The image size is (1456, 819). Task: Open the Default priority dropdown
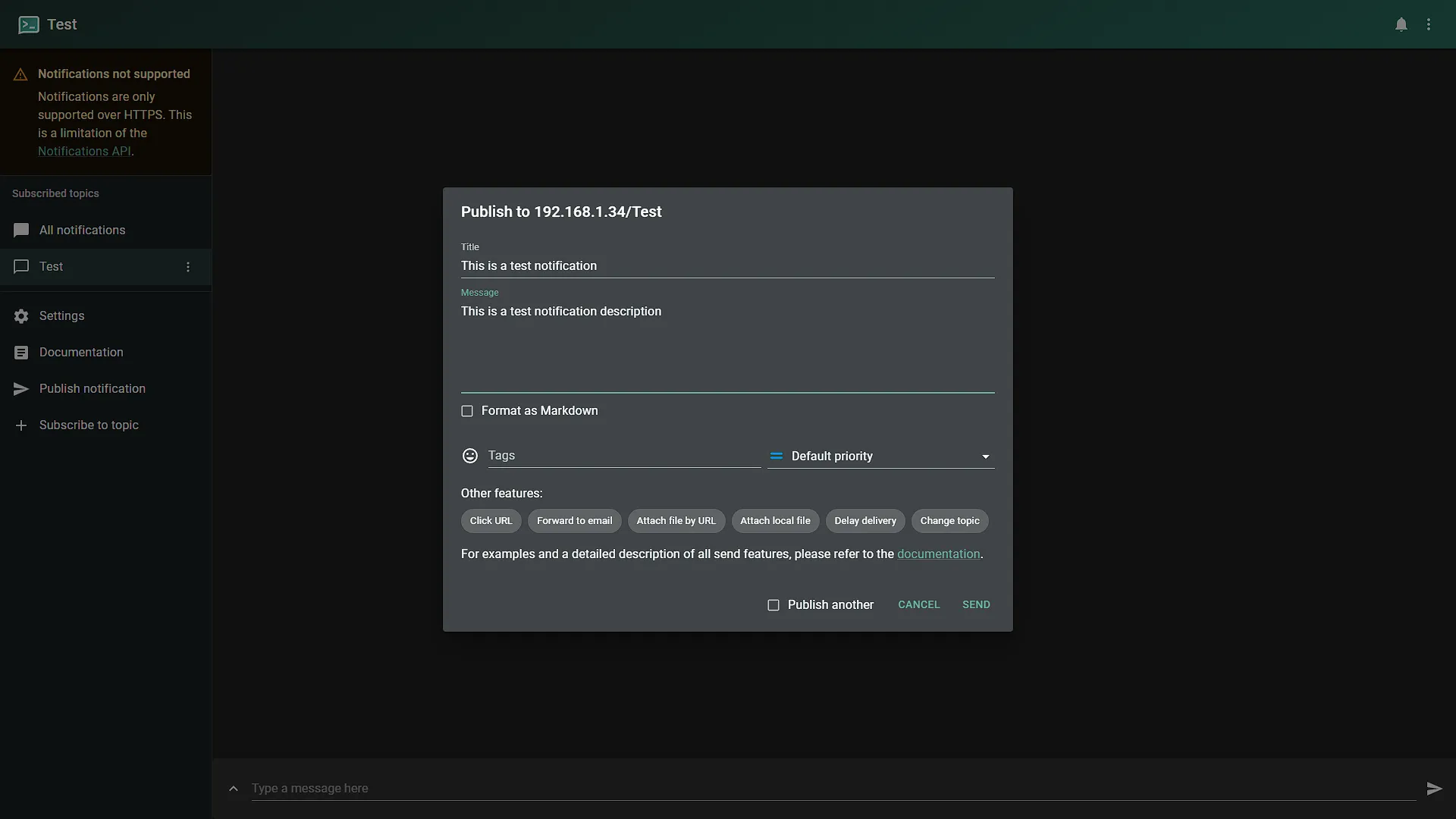click(881, 456)
